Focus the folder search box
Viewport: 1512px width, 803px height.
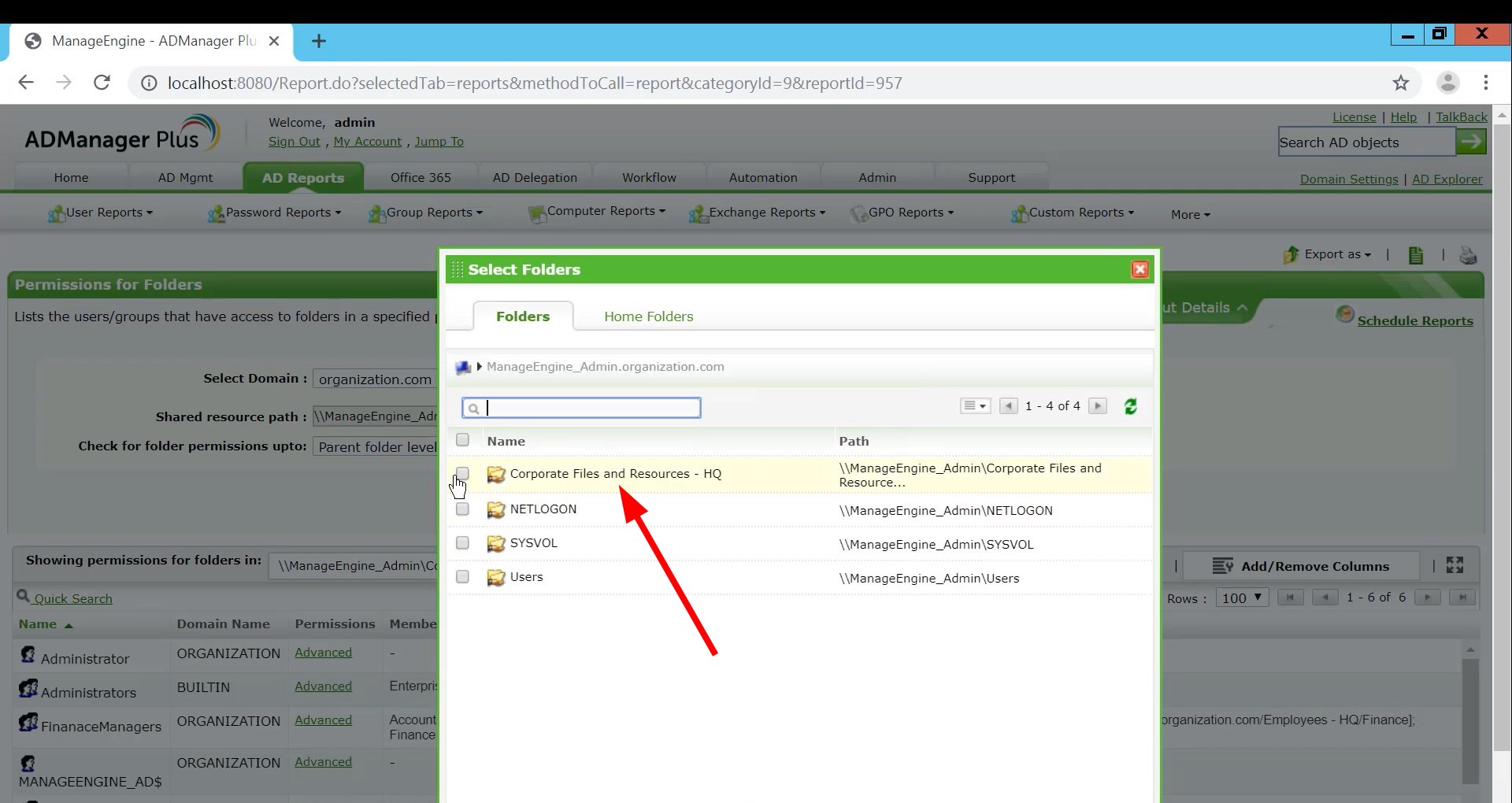[581, 408]
